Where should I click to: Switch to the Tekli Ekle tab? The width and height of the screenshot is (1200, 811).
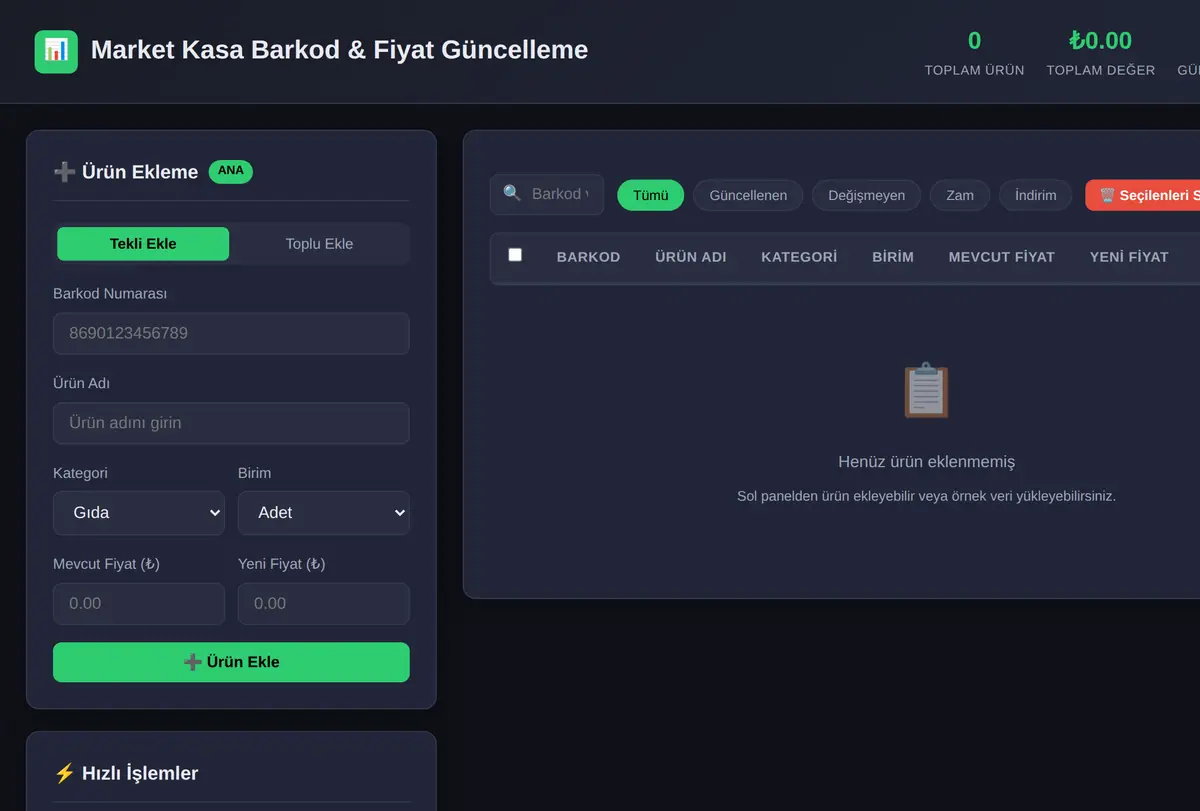[143, 244]
